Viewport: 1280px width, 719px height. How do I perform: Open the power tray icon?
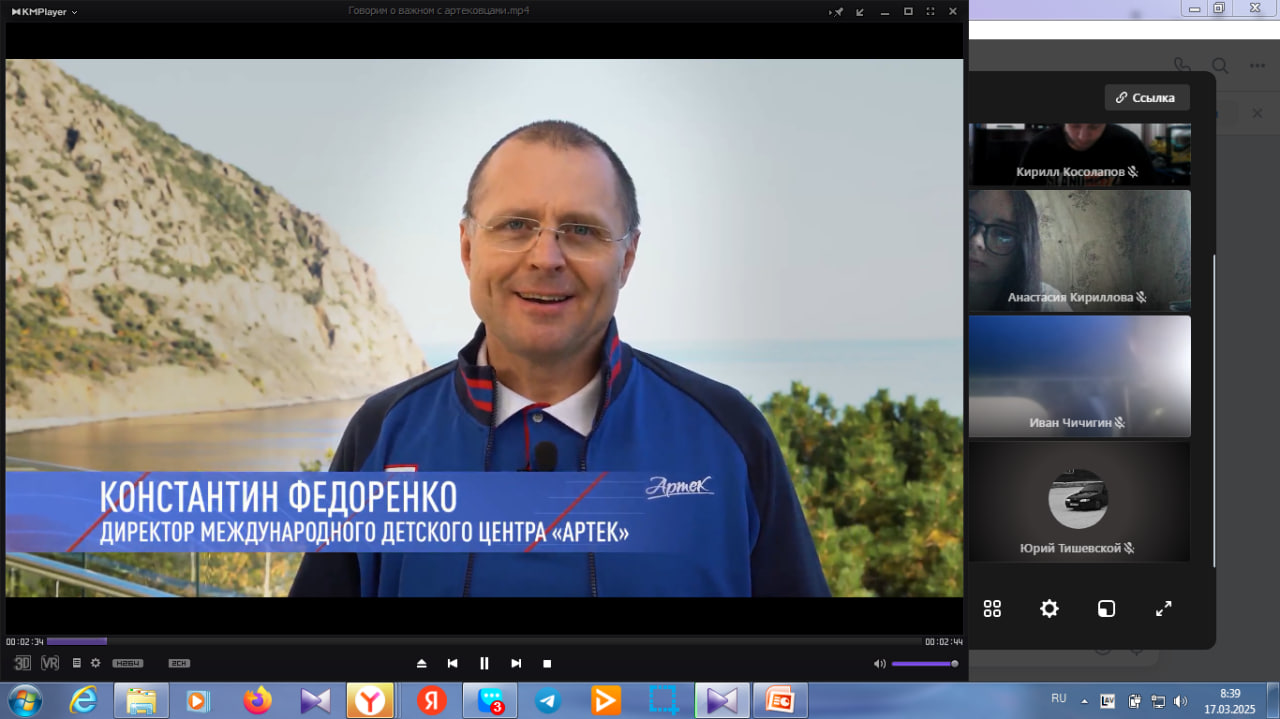(x=1135, y=700)
